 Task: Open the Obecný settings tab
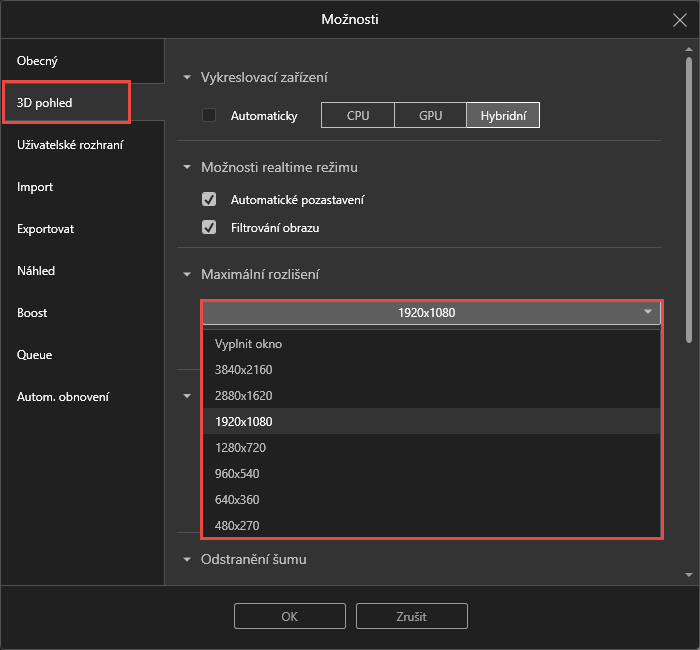click(x=37, y=61)
